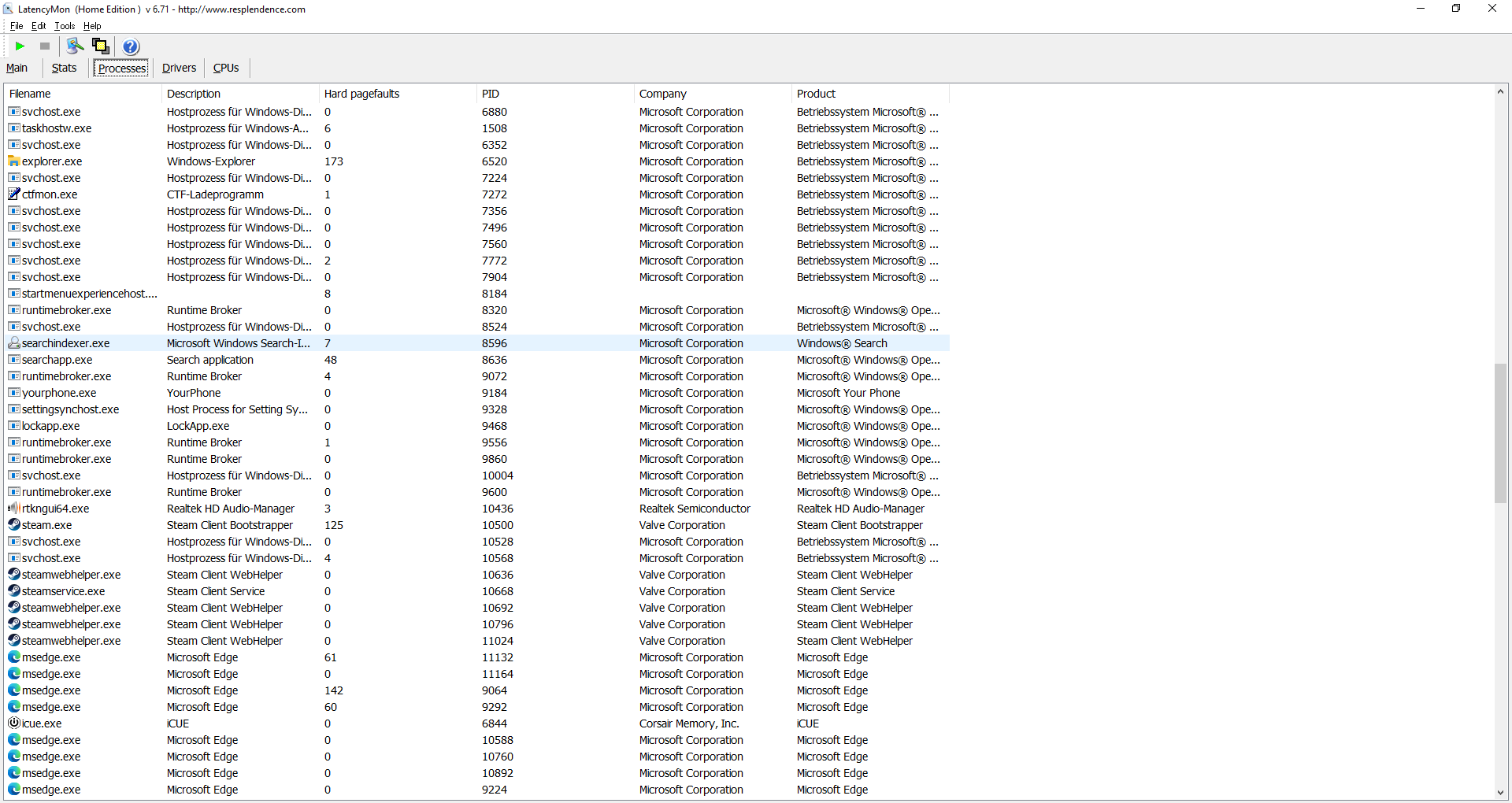Open the Help menu
The image size is (1512, 803).
click(x=92, y=26)
